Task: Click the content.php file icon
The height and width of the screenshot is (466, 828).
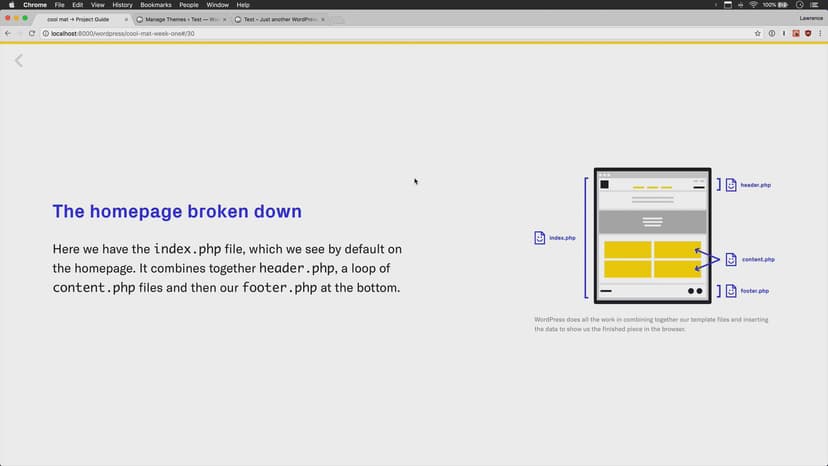Action: [x=731, y=259]
